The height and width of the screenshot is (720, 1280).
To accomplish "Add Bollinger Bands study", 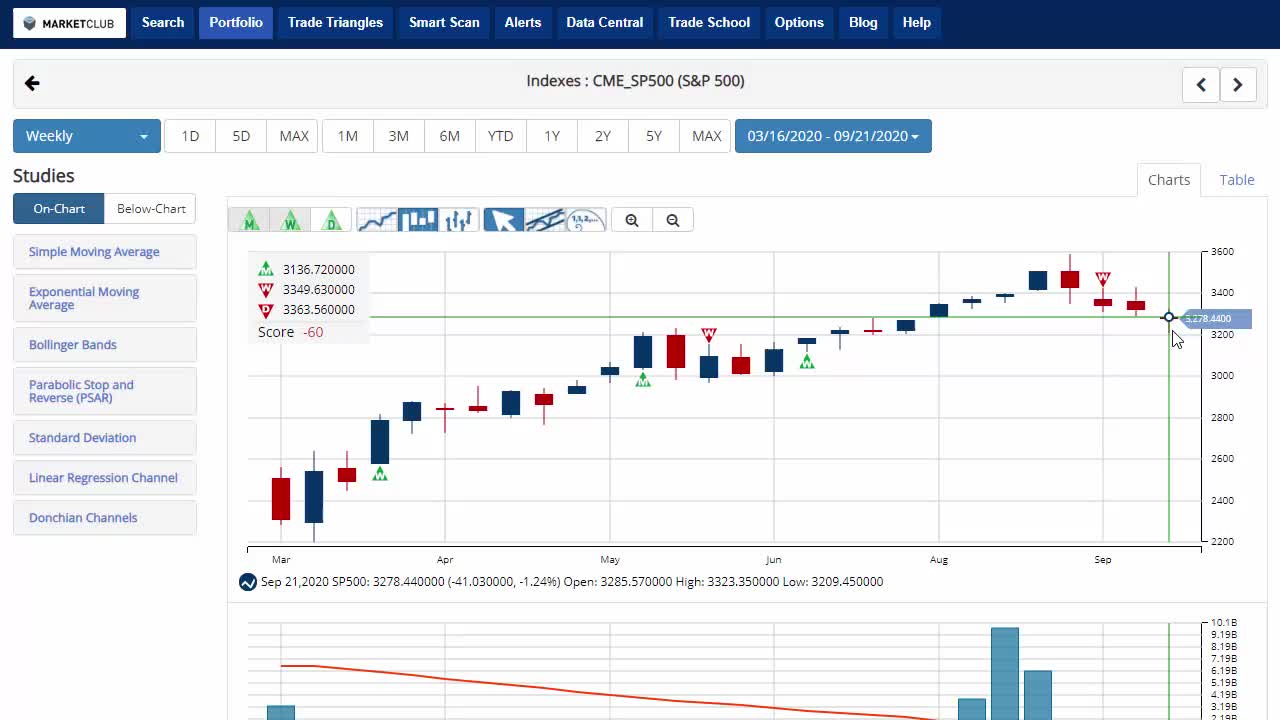I will (105, 345).
